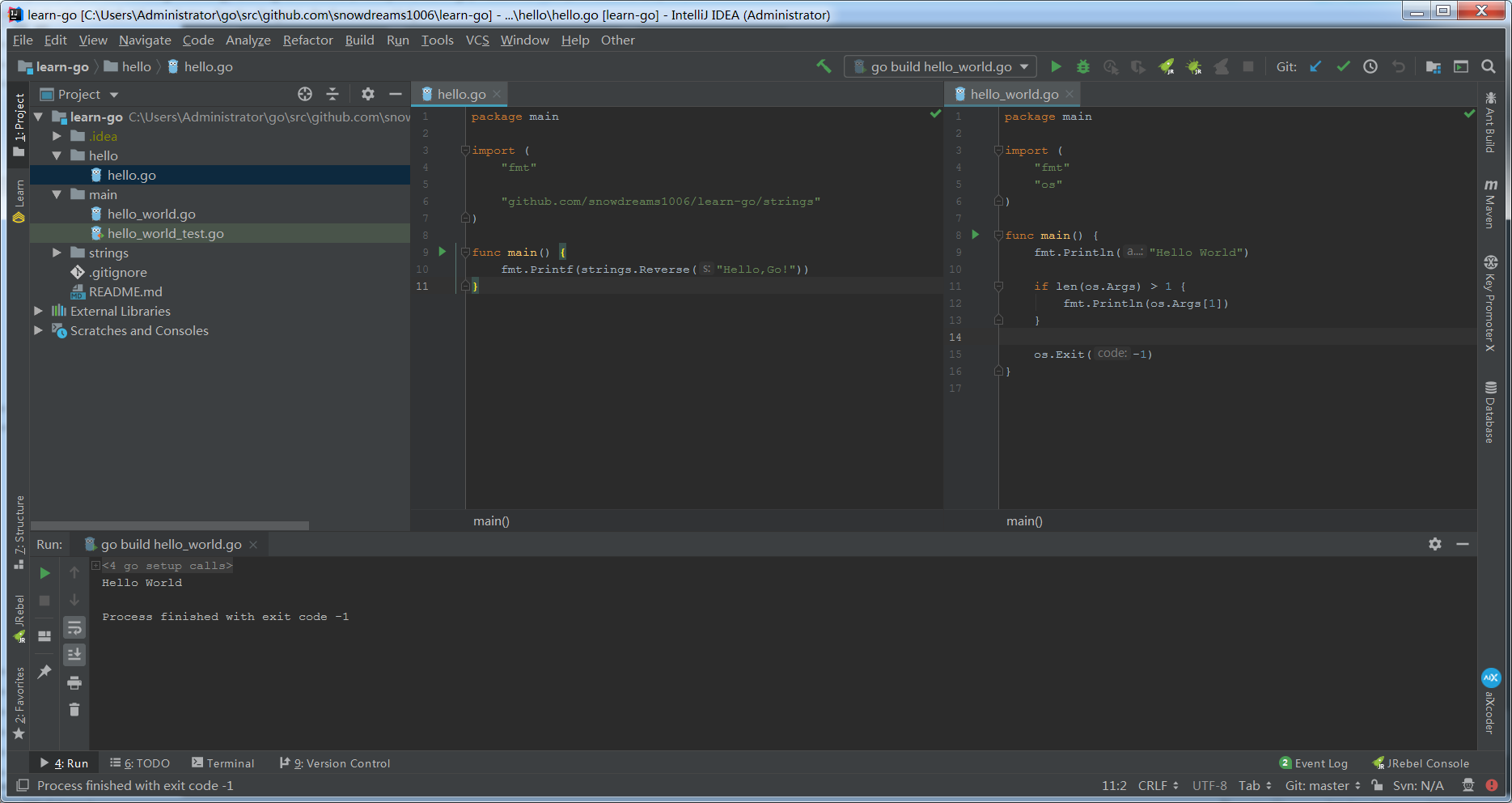This screenshot has width=1512, height=803.
Task: Click the locate file target icon in Project panel
Action: pos(305,94)
